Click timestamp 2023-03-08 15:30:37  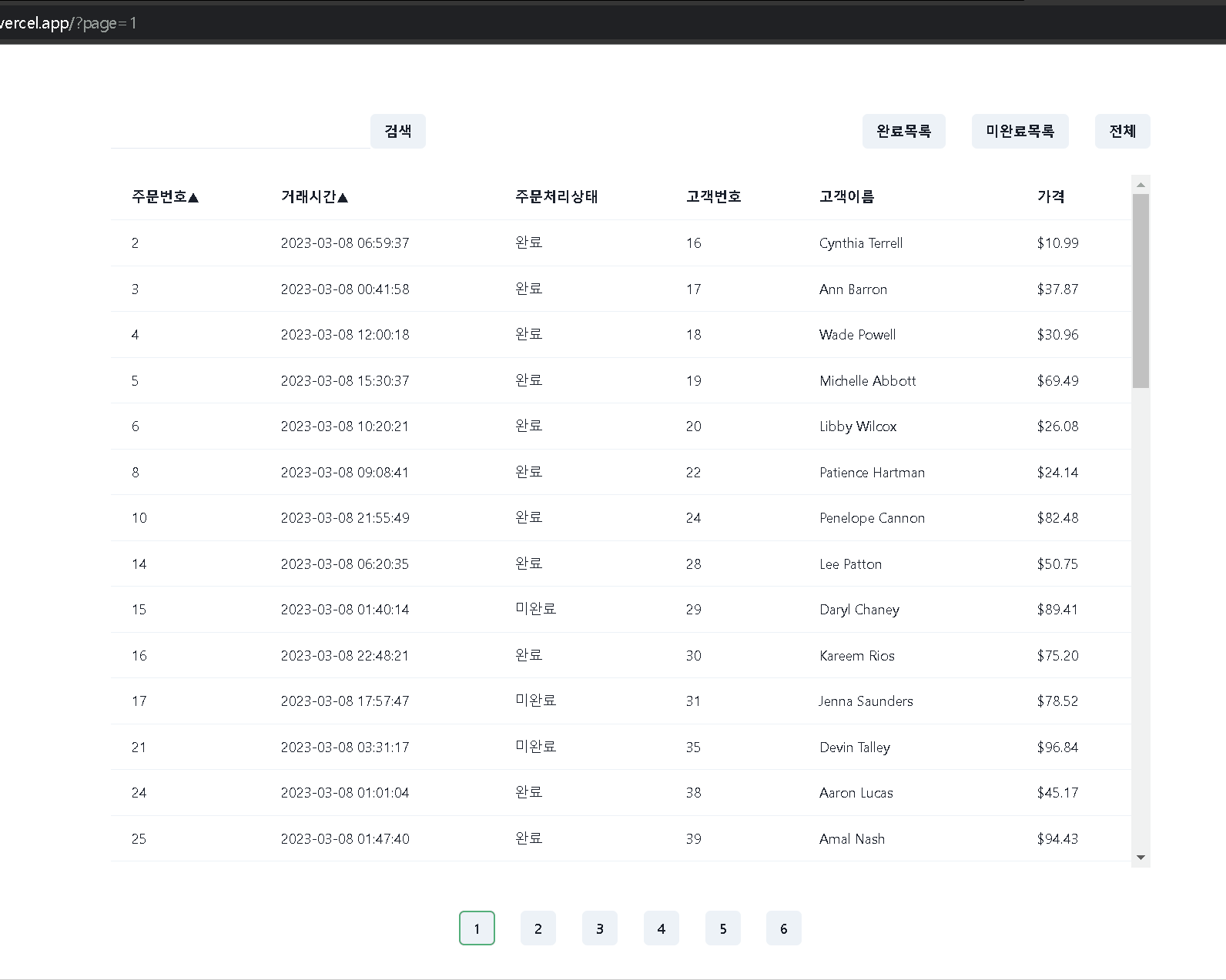click(345, 381)
